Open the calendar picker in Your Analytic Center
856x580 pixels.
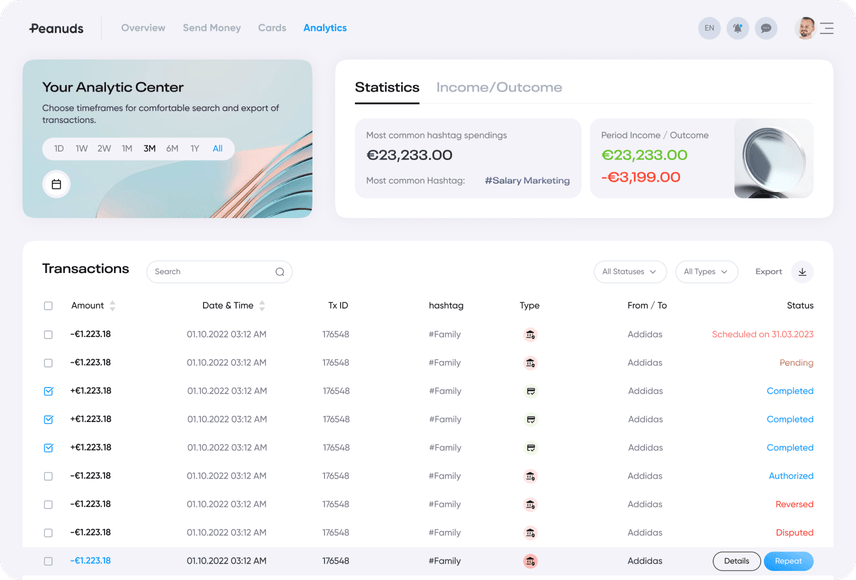(57, 184)
